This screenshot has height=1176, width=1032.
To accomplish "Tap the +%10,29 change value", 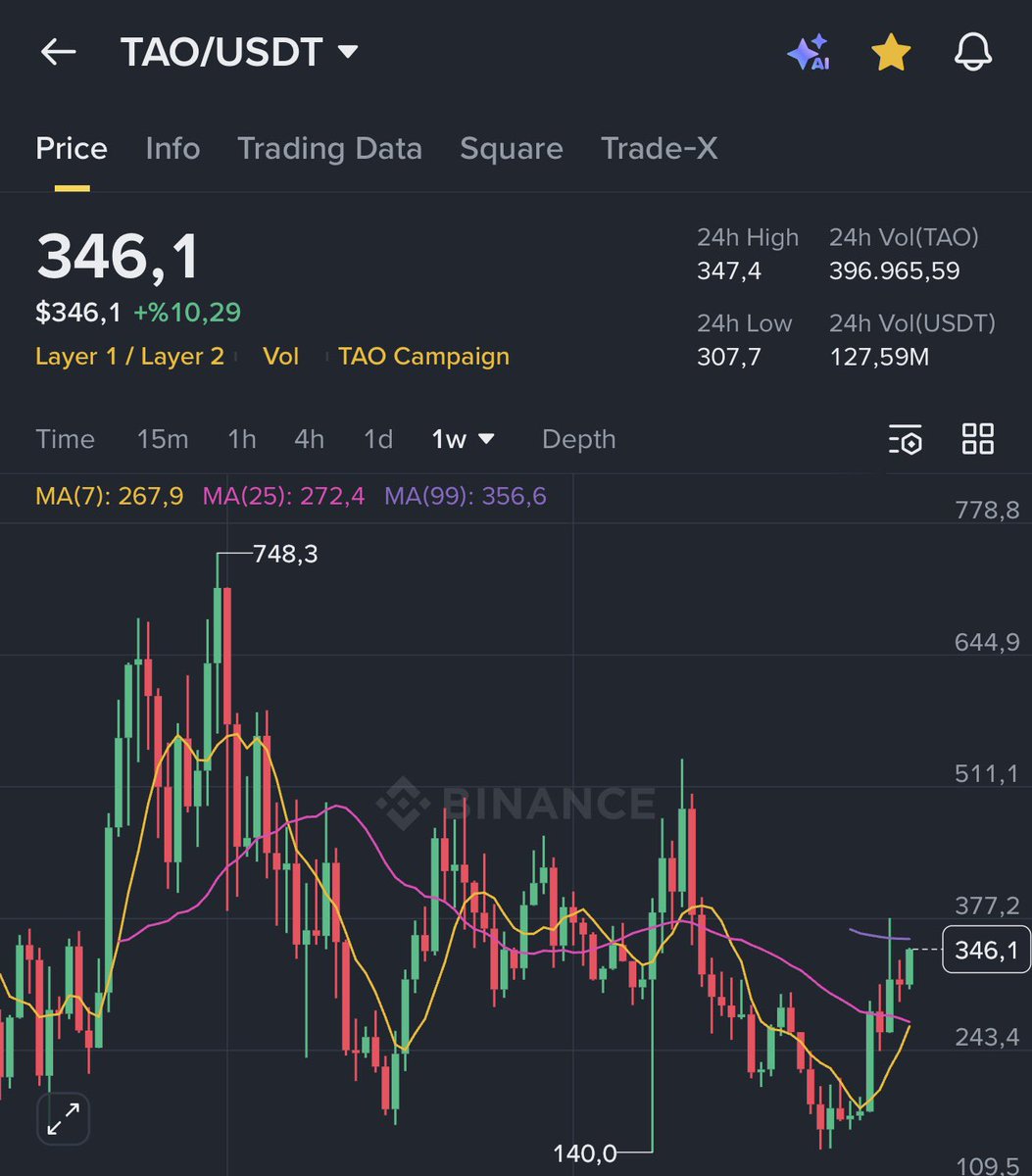I will [x=187, y=313].
